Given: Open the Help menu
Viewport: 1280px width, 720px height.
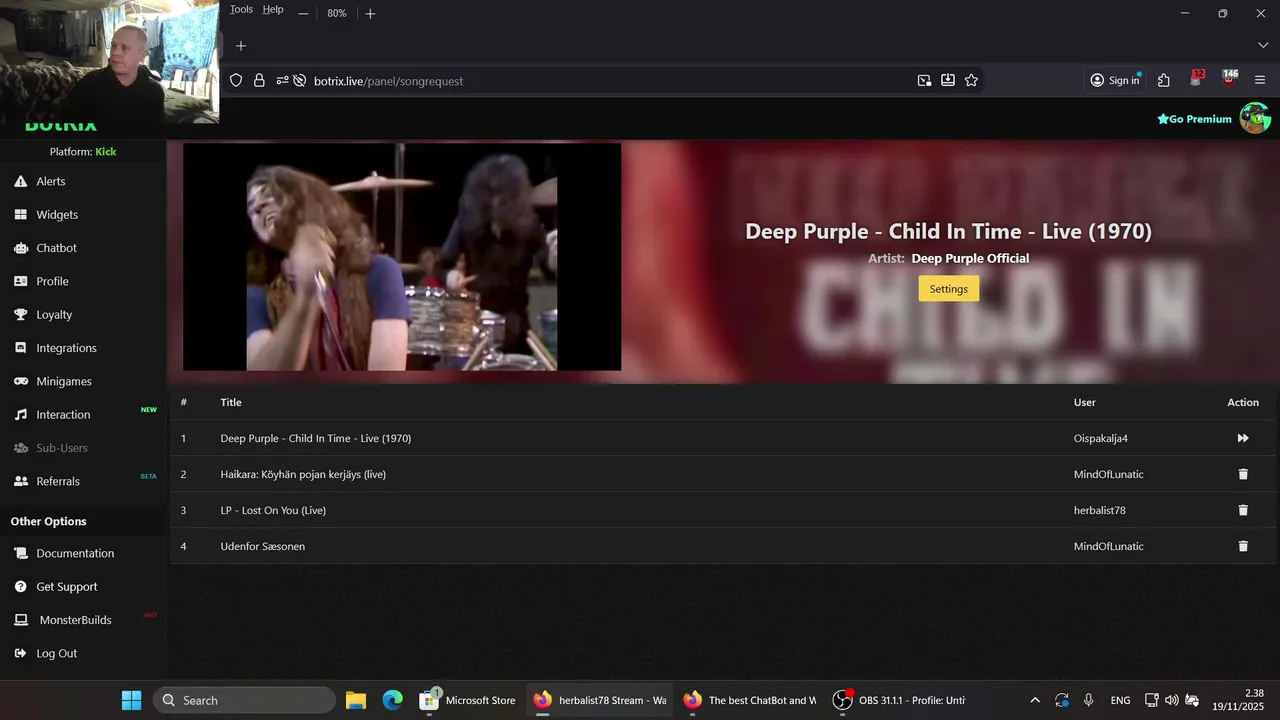Looking at the screenshot, I should click(x=273, y=10).
